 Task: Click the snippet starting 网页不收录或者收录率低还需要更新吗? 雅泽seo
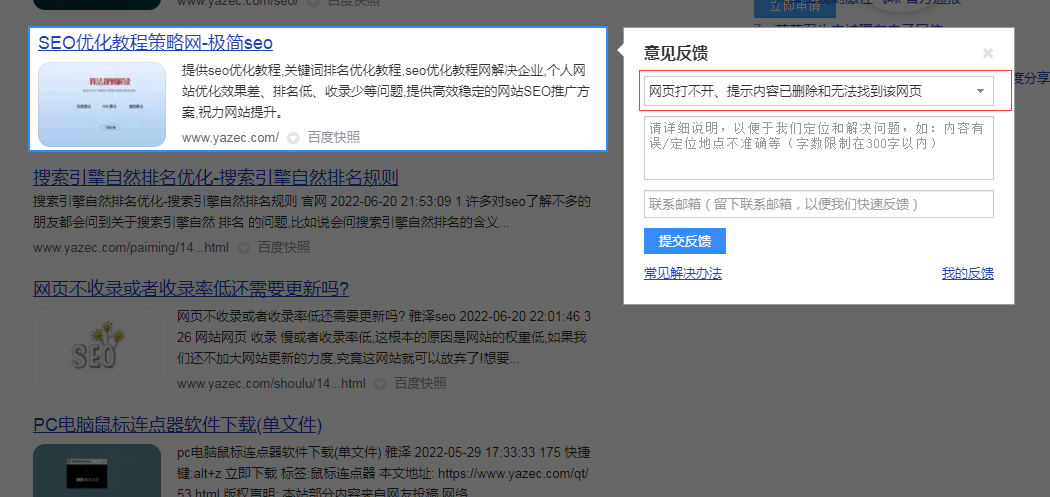click(x=384, y=338)
